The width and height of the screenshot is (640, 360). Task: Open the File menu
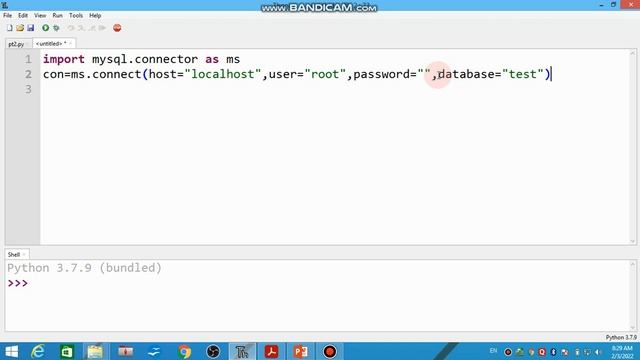pos(7,16)
